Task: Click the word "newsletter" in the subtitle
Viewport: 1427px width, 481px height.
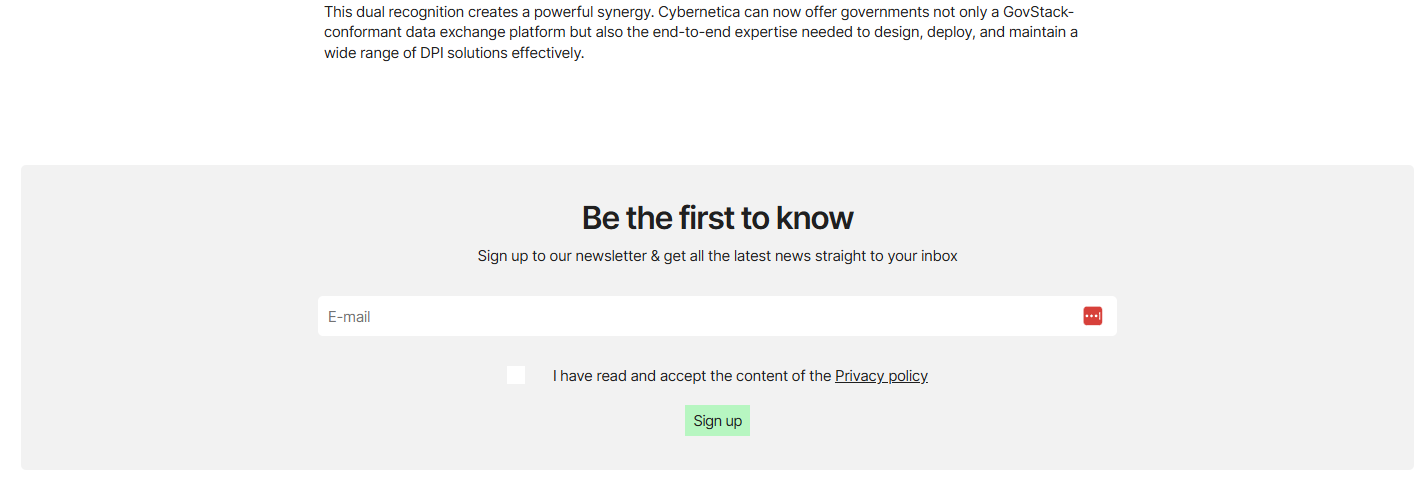Action: point(611,256)
